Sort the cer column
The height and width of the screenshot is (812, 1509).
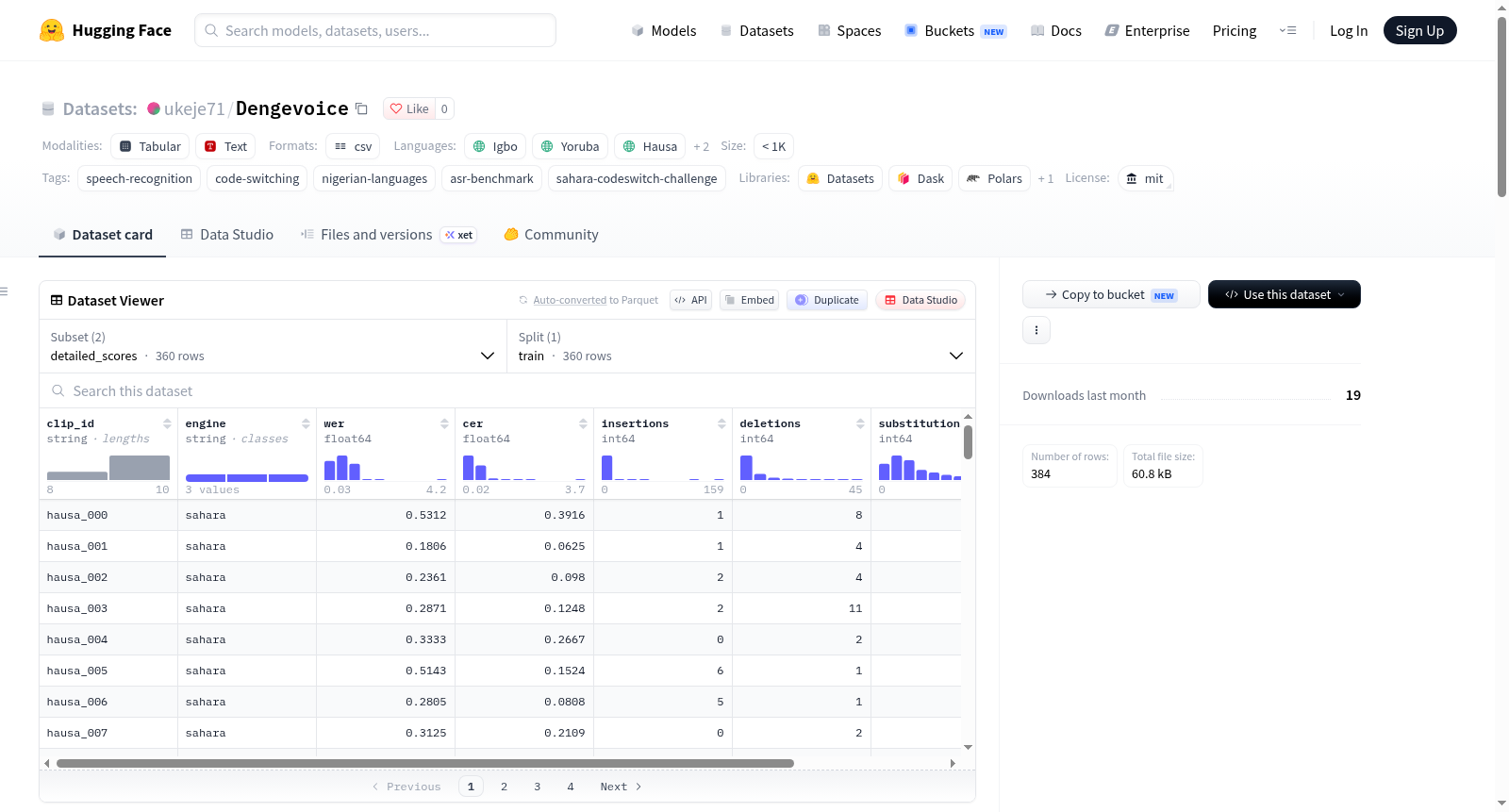click(583, 423)
